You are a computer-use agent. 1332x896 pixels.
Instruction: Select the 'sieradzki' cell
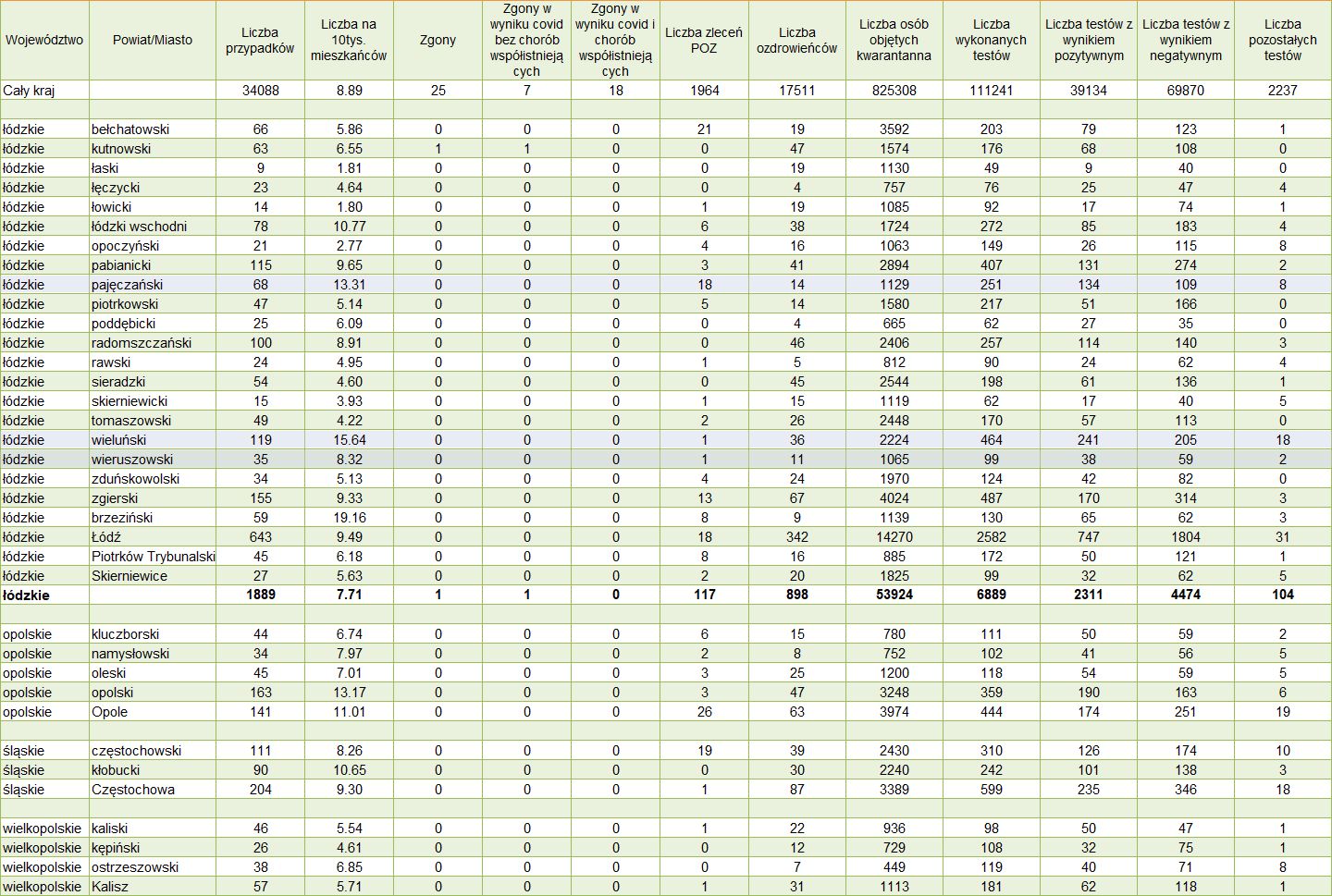pos(153,382)
